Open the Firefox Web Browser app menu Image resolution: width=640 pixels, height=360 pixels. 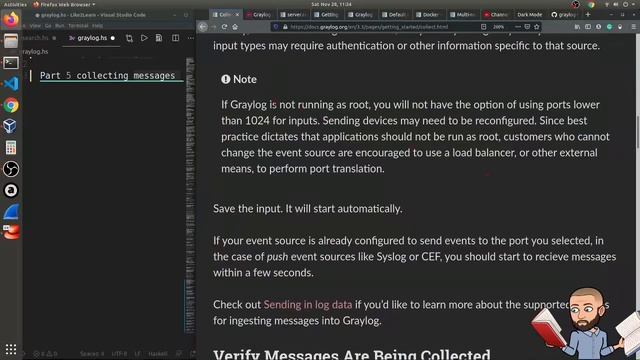pyautogui.click(x=64, y=4)
